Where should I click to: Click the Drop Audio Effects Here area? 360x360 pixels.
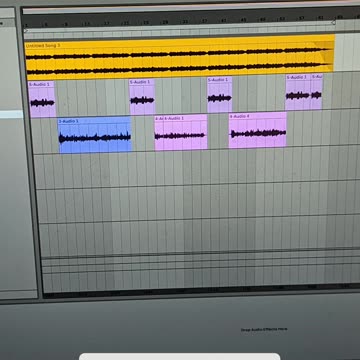264,329
